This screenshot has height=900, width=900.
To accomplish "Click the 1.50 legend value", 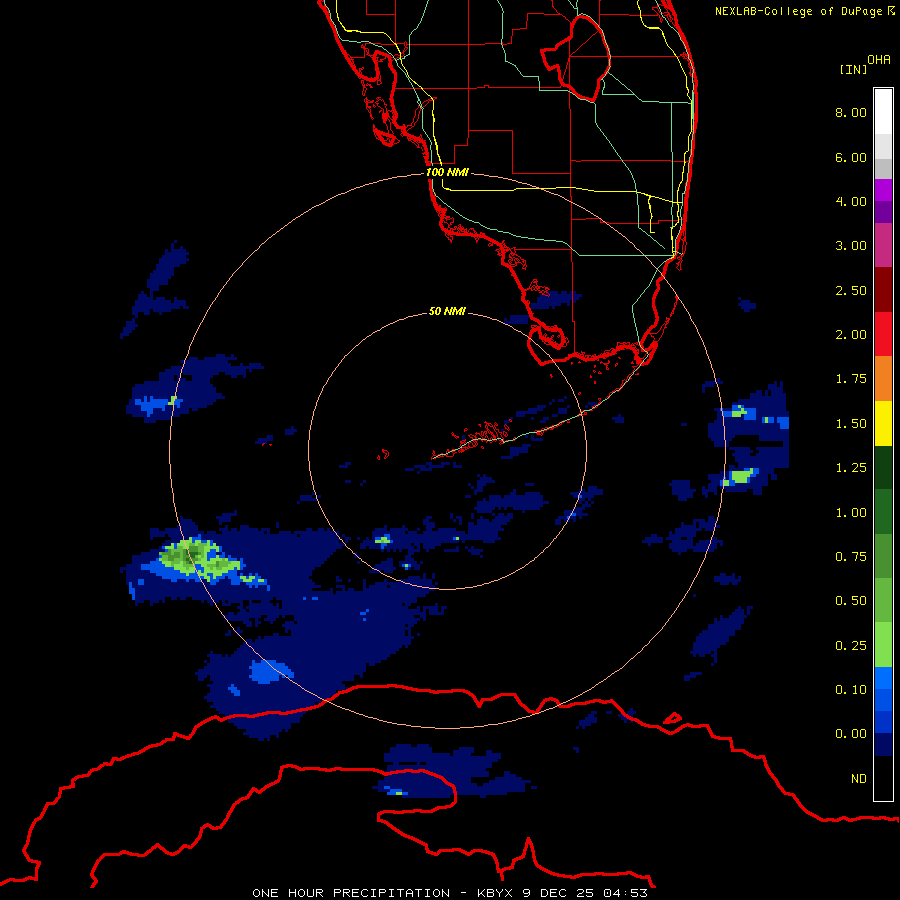I will tap(851, 424).
